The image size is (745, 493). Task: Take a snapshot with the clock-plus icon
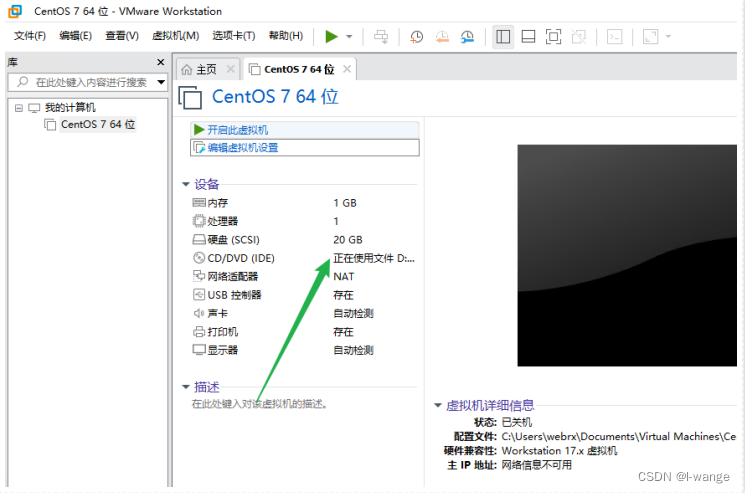click(x=417, y=37)
